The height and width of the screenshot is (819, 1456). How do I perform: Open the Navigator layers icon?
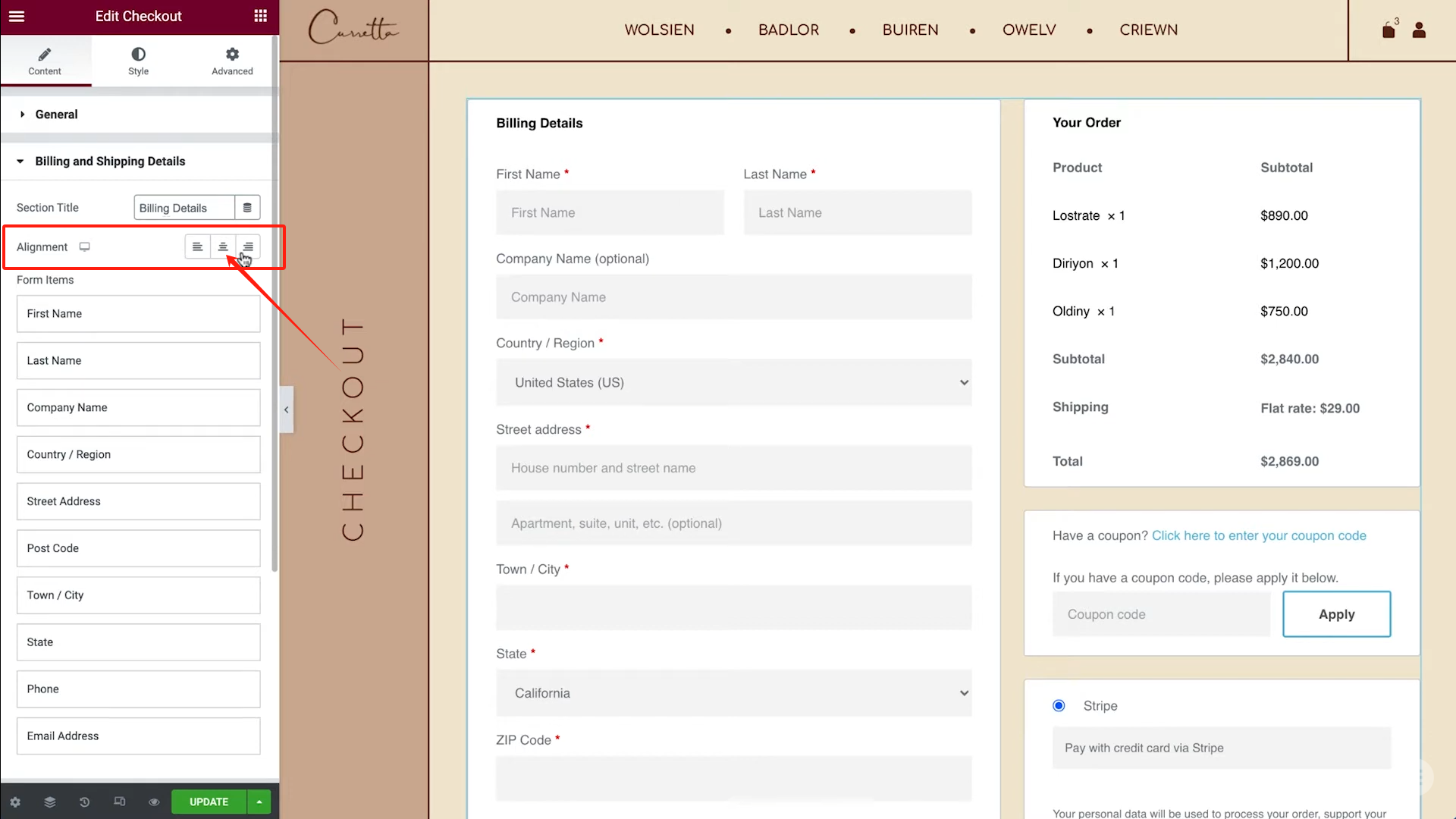[50, 802]
